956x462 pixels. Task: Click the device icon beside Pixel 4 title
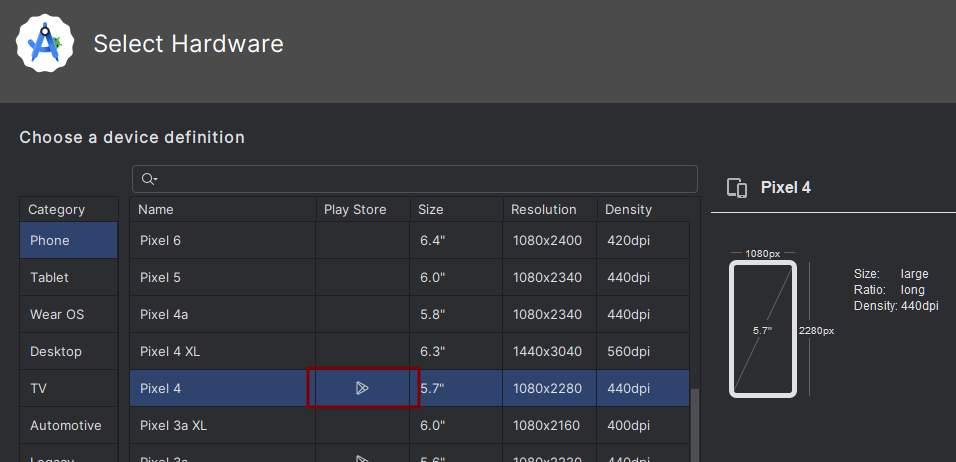click(737, 188)
